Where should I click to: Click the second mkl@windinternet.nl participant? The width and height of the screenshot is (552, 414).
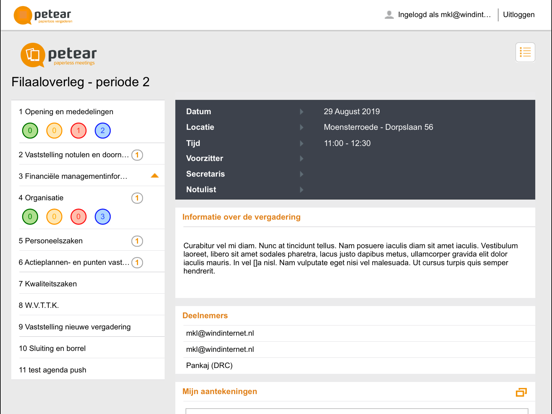(220, 350)
